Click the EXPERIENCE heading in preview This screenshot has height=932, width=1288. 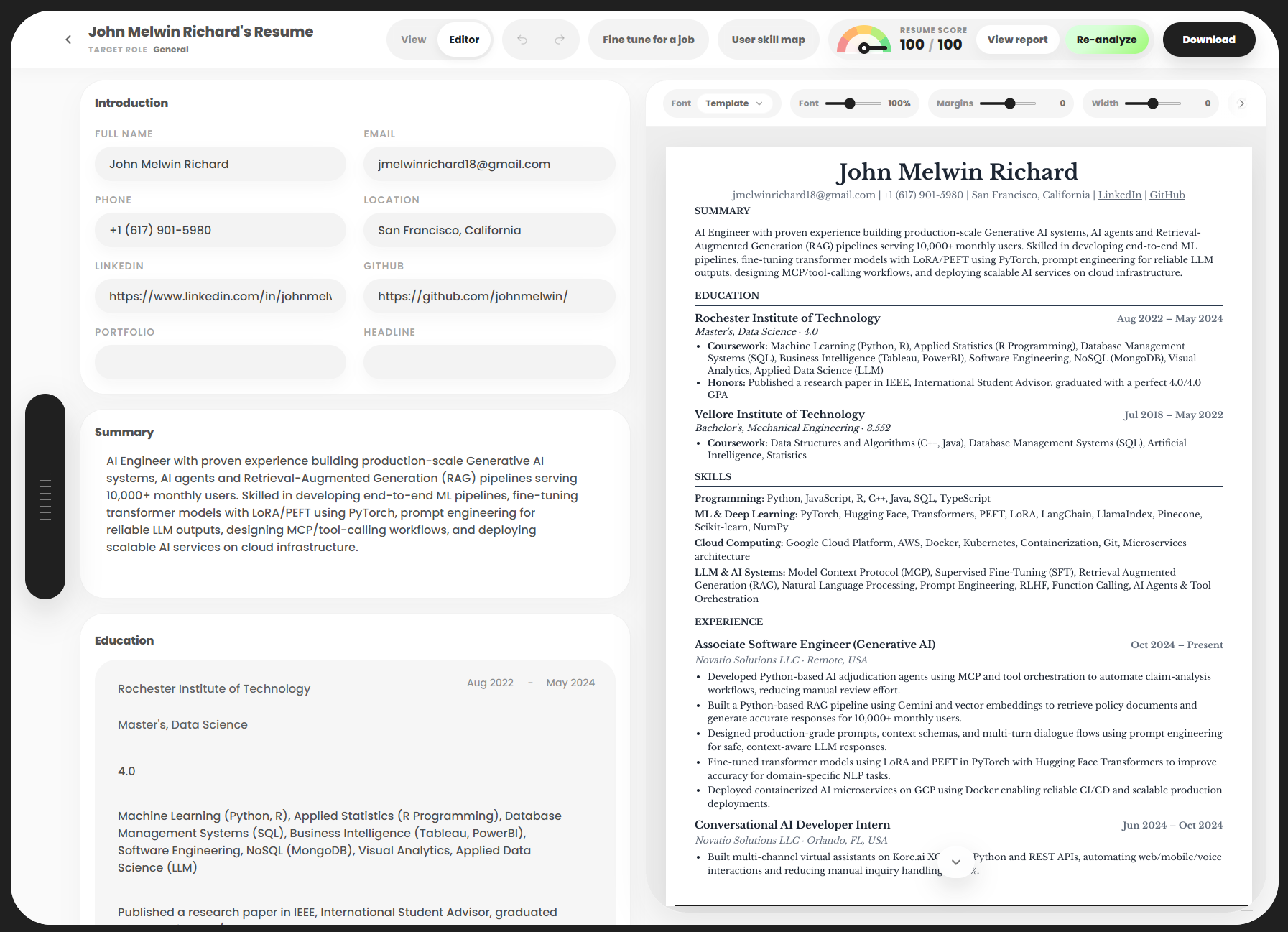click(x=728, y=622)
